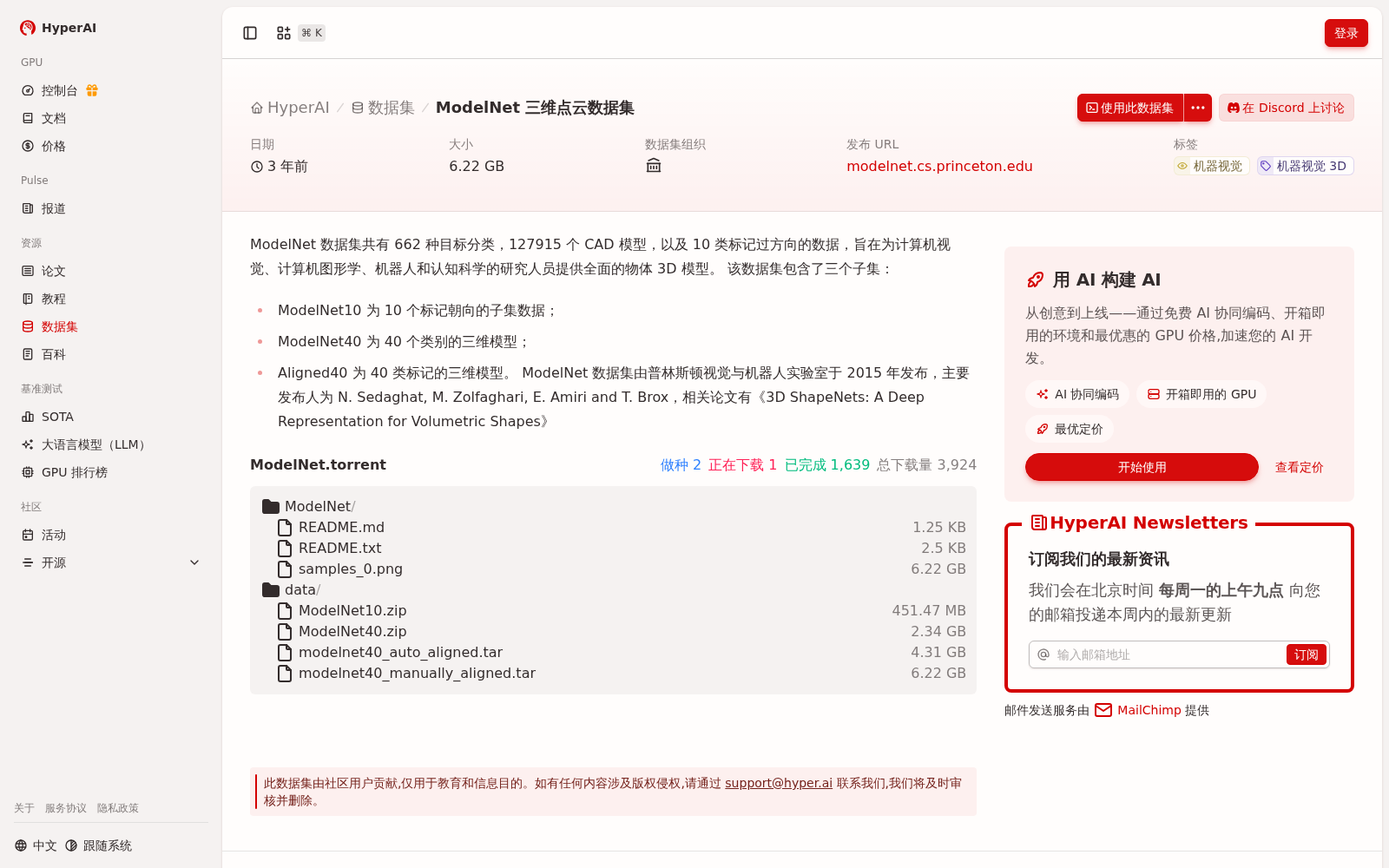Click the rocket icon in 用 AI 构建 AI
Viewport: 1389px width, 868px height.
click(x=1036, y=279)
